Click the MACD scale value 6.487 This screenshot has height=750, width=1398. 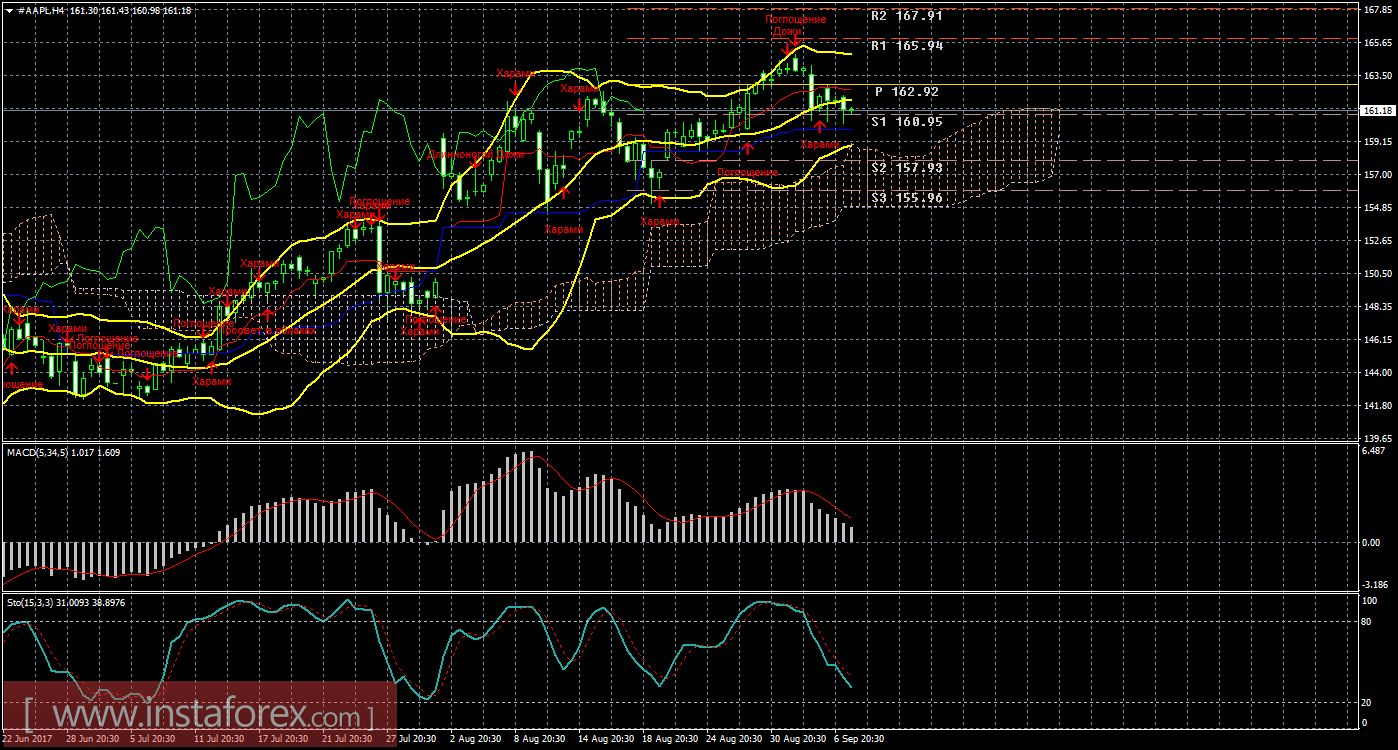click(x=1375, y=451)
